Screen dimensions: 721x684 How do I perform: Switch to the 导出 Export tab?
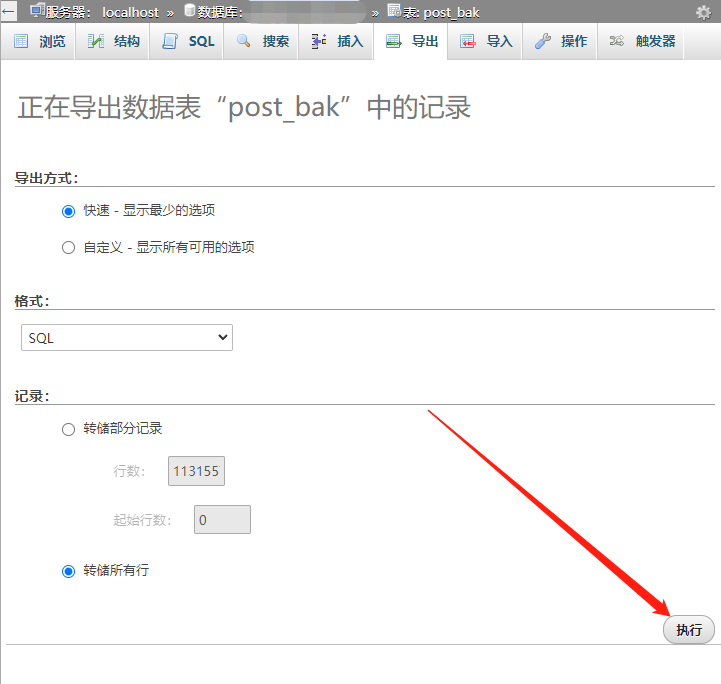click(x=411, y=41)
